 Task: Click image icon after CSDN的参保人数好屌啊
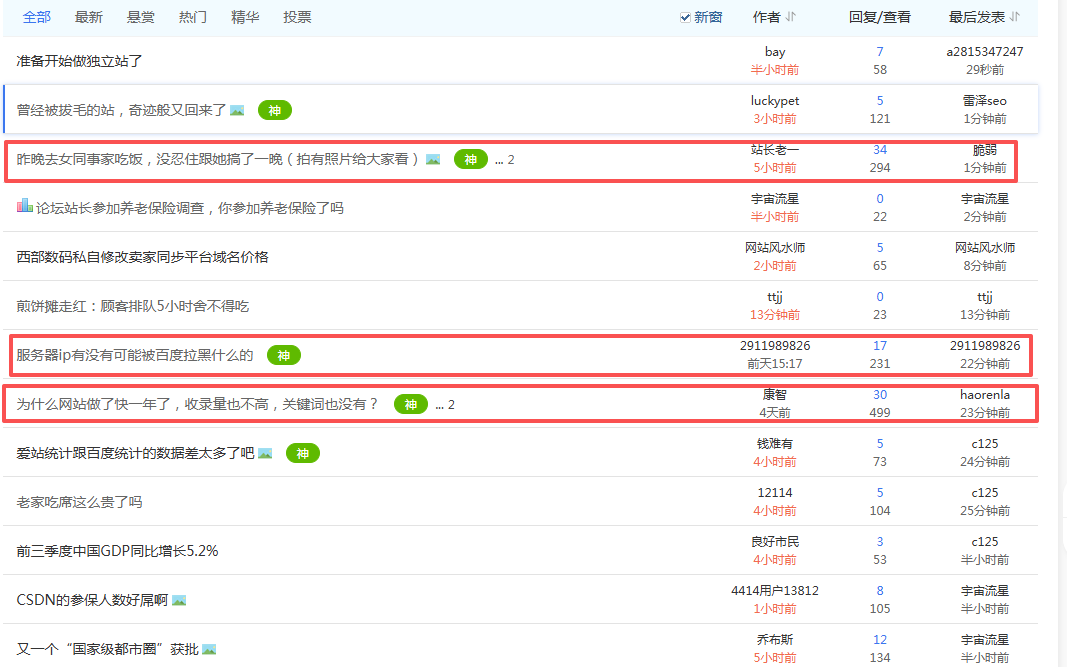179,600
